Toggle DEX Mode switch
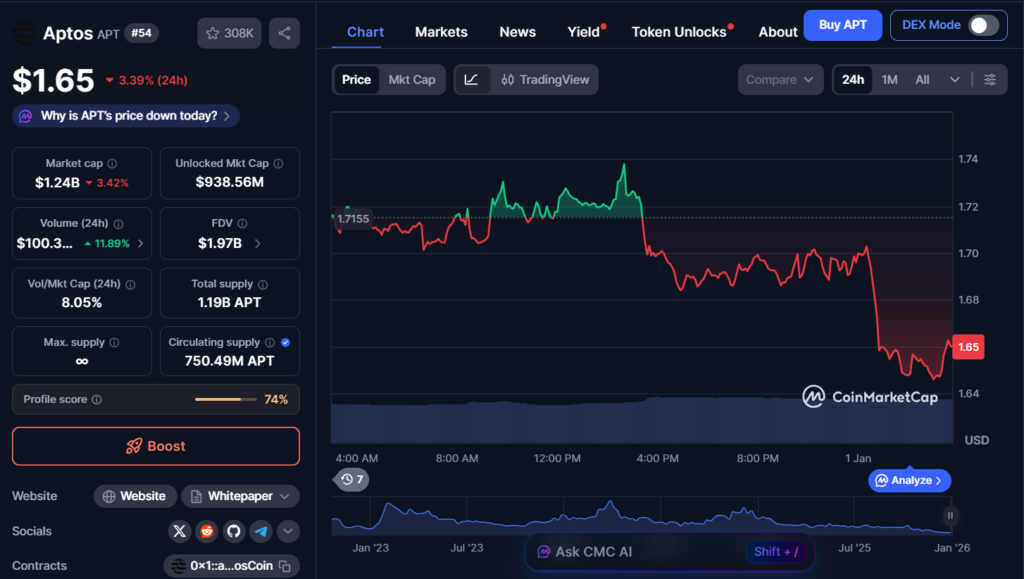Image resolution: width=1024 pixels, height=579 pixels. [x=983, y=25]
